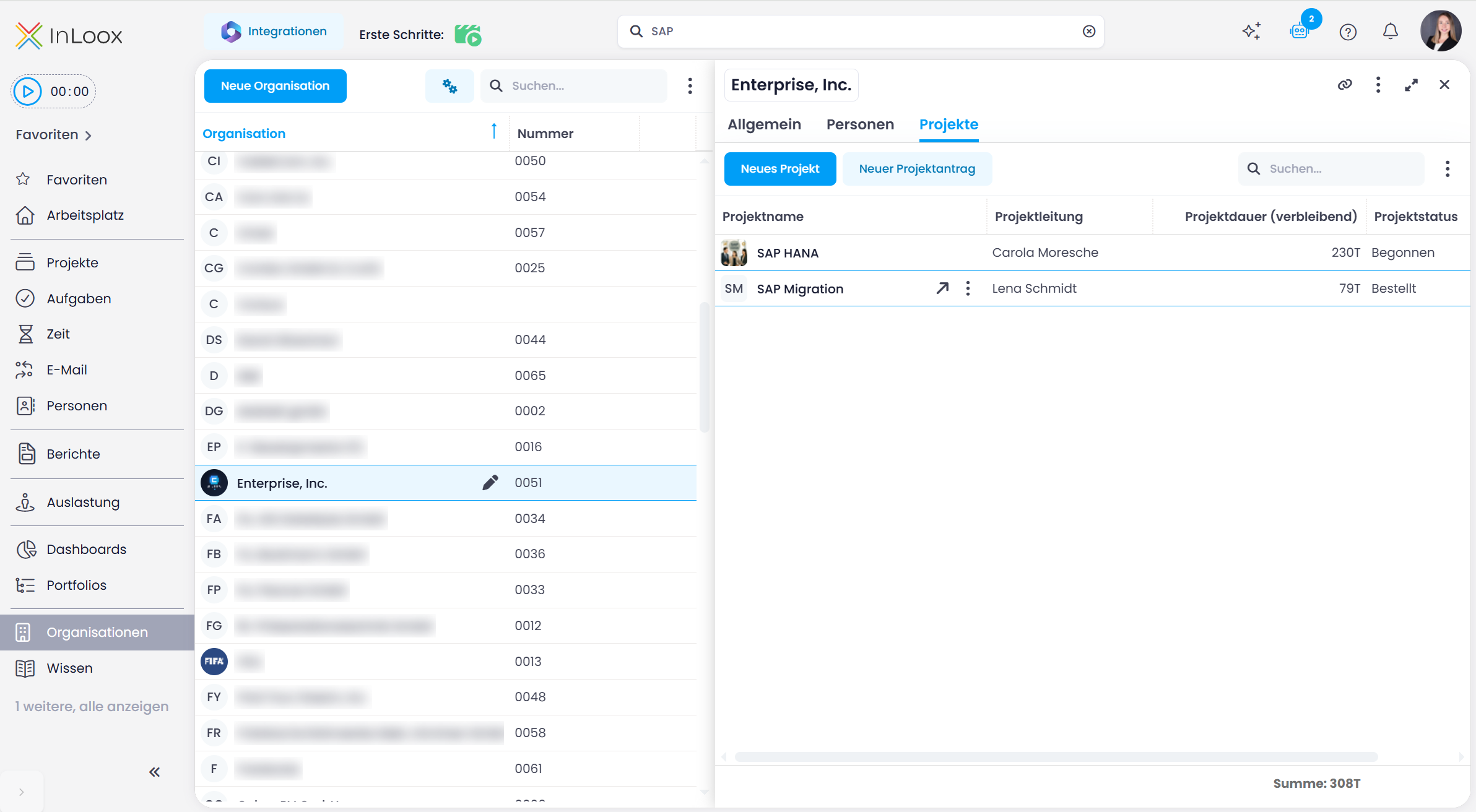Clear the SAP global search
The height and width of the screenshot is (812, 1476).
point(1089,32)
